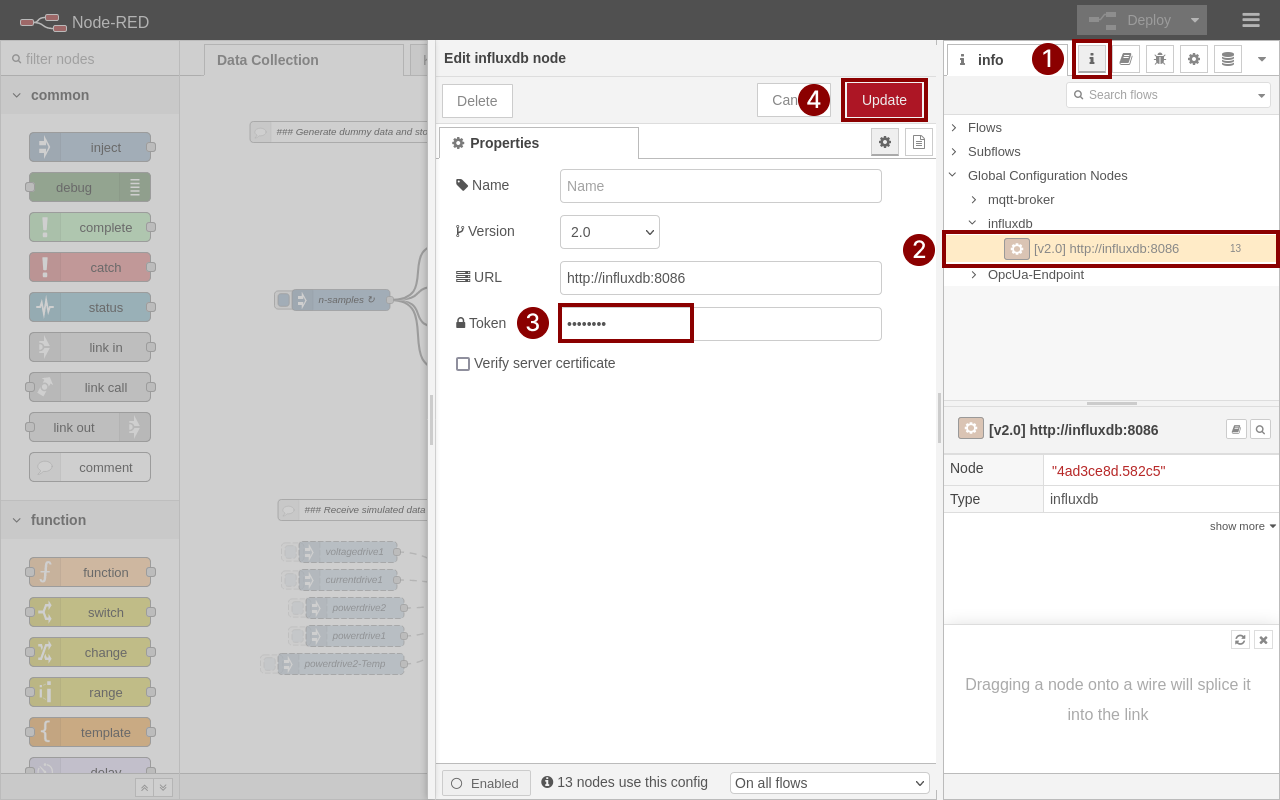Switch to the Debug messages bug icon

click(1159, 59)
